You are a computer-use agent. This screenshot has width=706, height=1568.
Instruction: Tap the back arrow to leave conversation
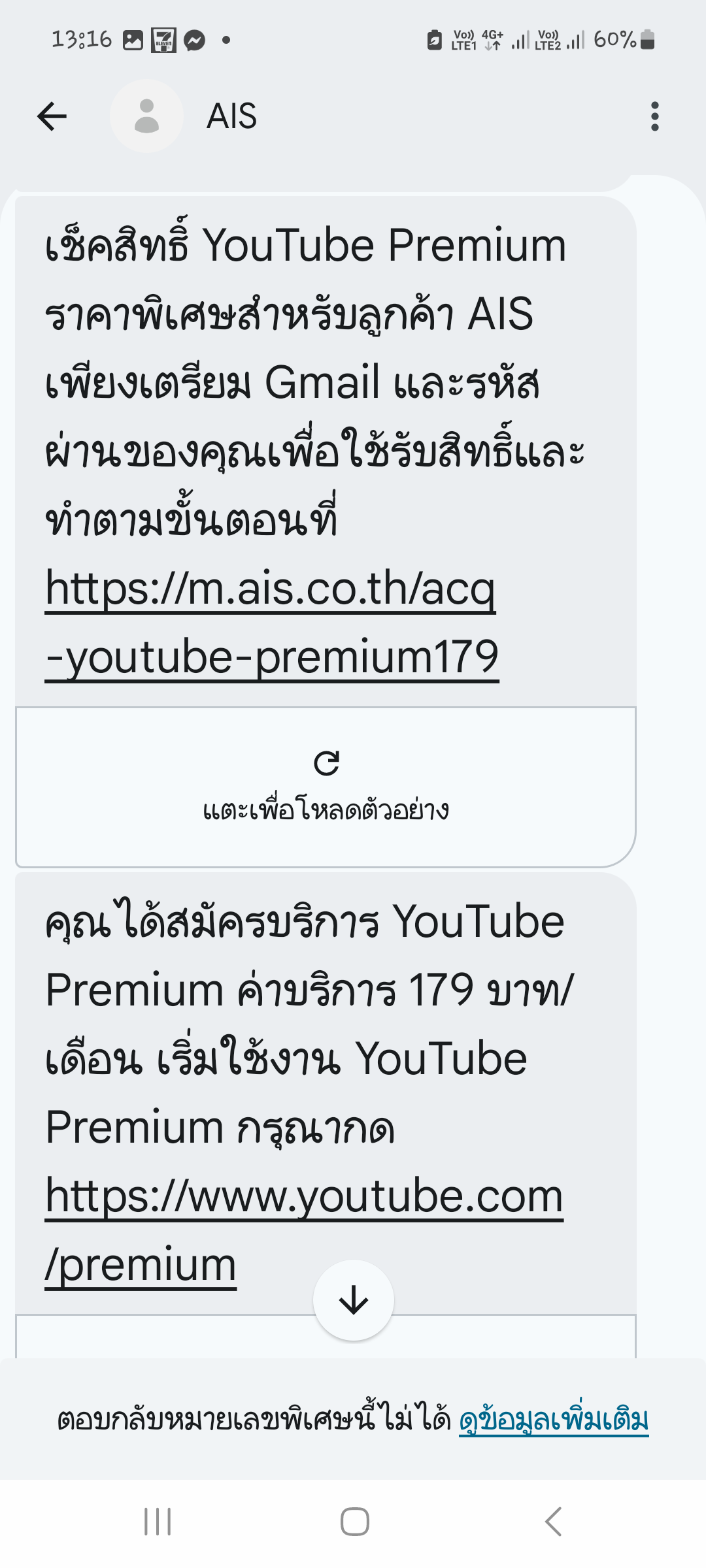pos(52,116)
